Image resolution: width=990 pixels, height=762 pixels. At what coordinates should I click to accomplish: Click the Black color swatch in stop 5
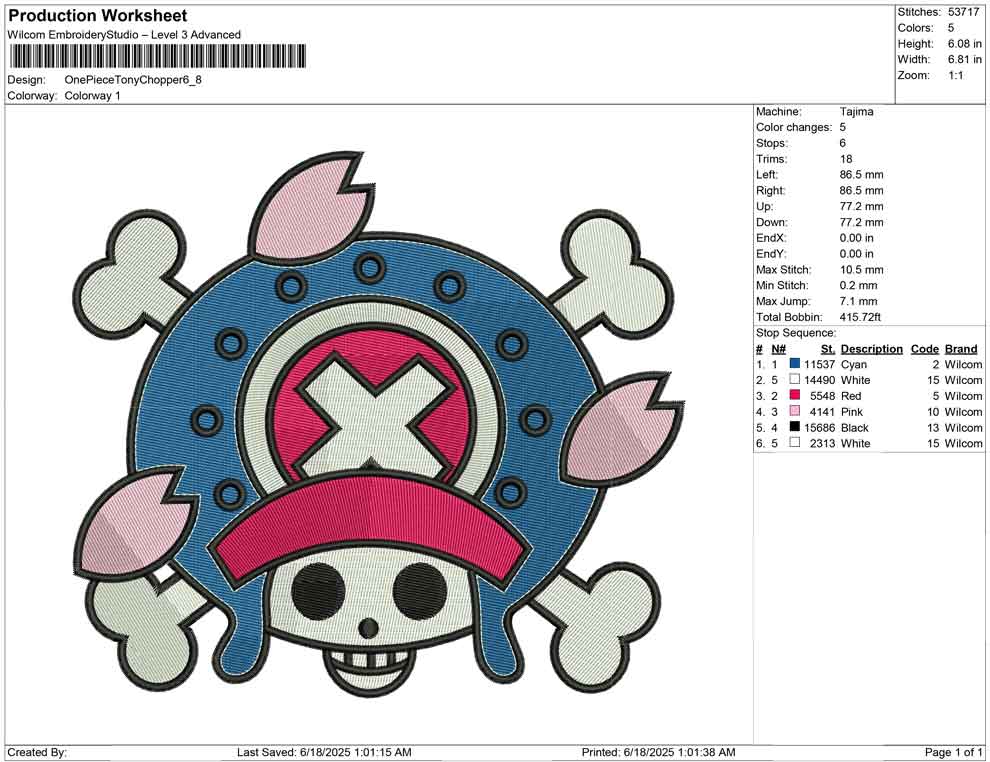pyautogui.click(x=795, y=427)
